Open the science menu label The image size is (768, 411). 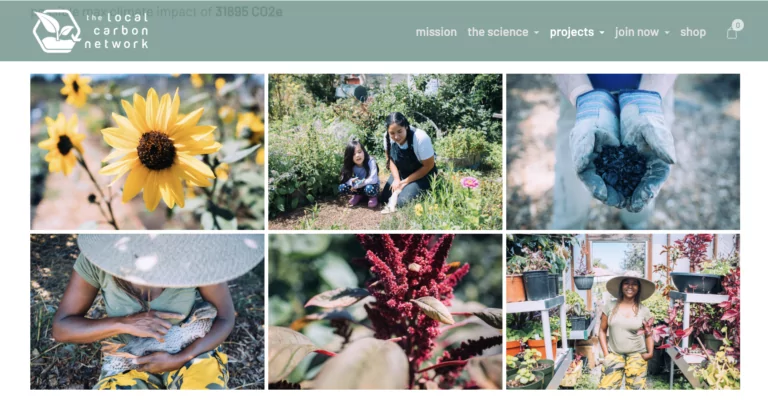pos(498,32)
